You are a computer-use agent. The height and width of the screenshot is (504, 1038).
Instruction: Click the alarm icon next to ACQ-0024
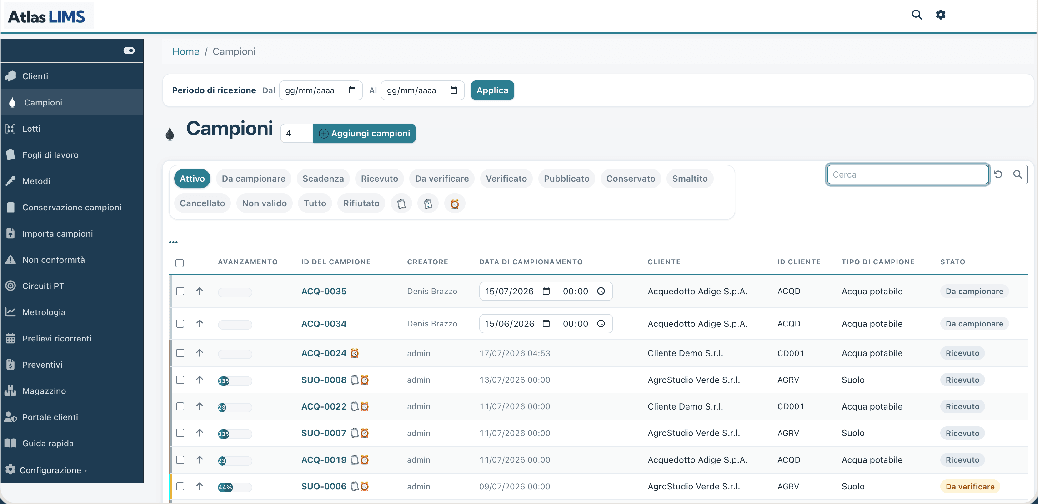coord(355,354)
